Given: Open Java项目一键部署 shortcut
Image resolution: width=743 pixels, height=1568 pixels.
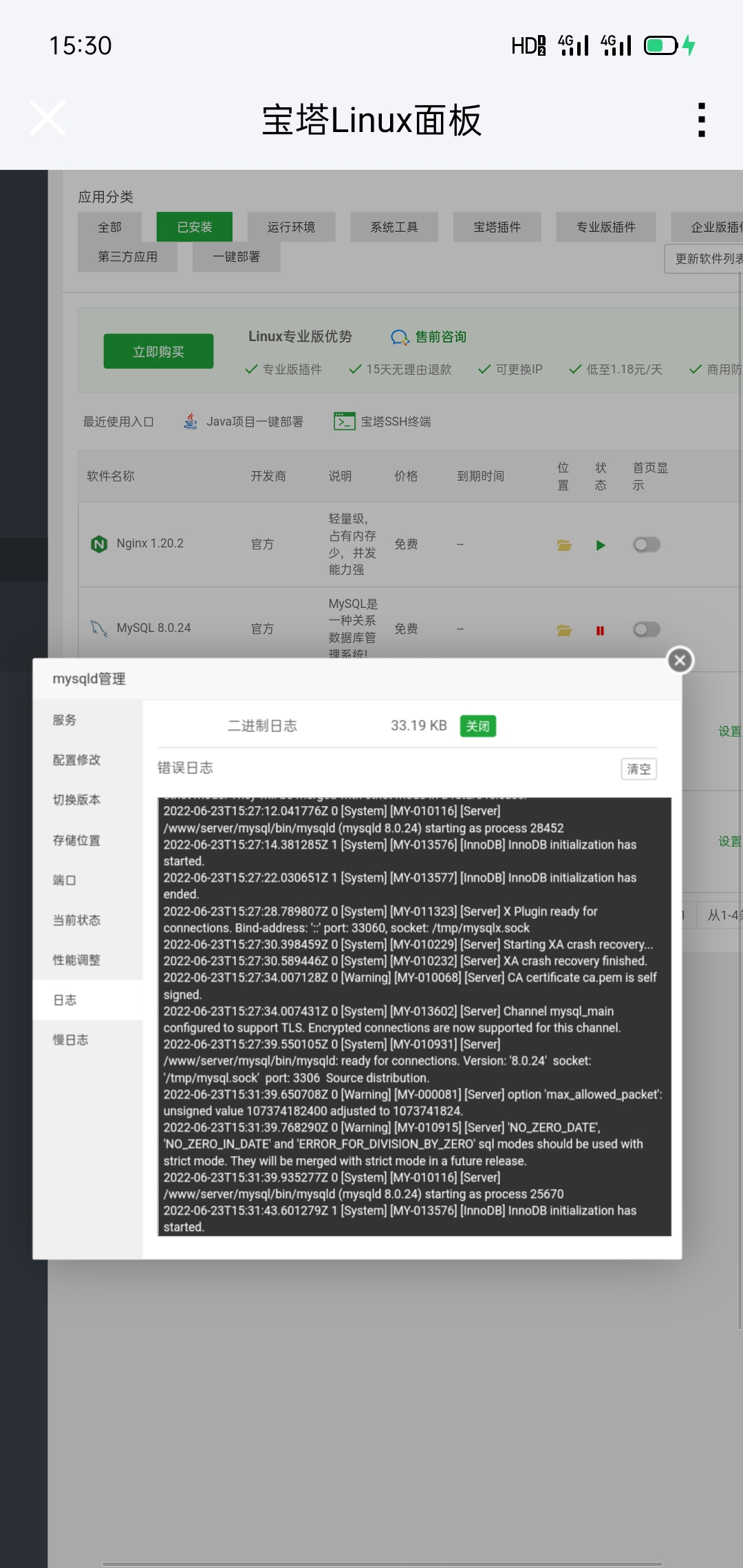Looking at the screenshot, I should (x=255, y=422).
